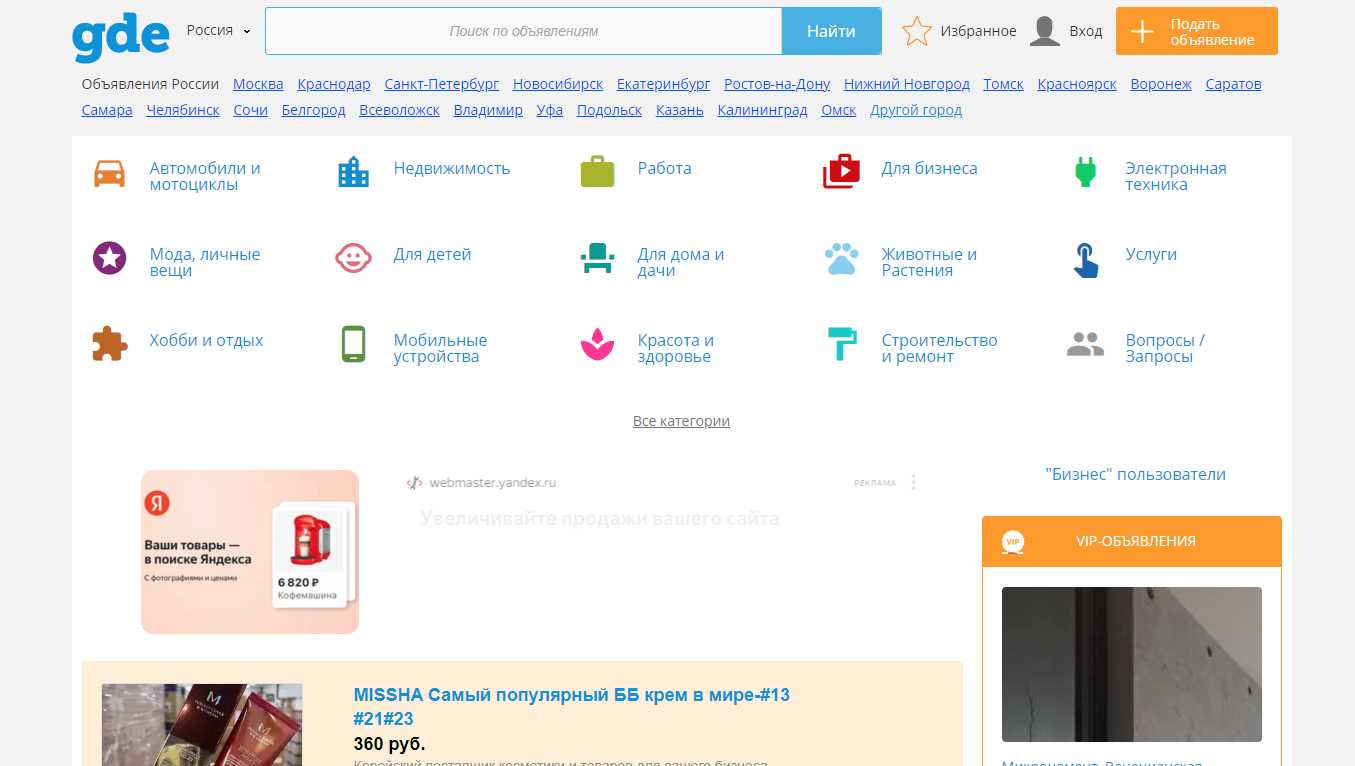The width and height of the screenshot is (1355, 766).
Task: Select the Калининград city link
Action: click(763, 110)
